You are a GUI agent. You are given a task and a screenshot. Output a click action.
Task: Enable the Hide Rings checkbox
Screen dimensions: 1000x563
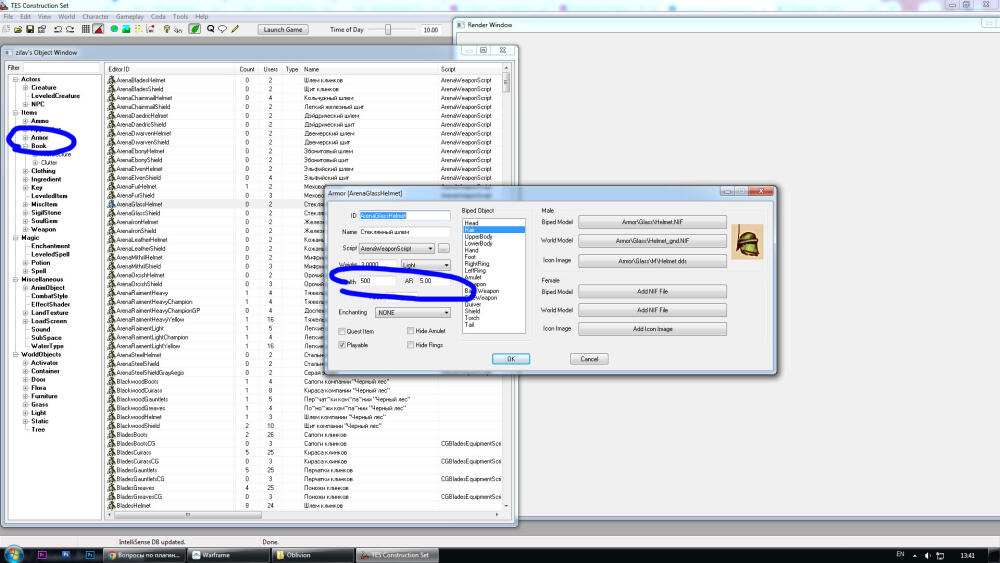click(410, 345)
